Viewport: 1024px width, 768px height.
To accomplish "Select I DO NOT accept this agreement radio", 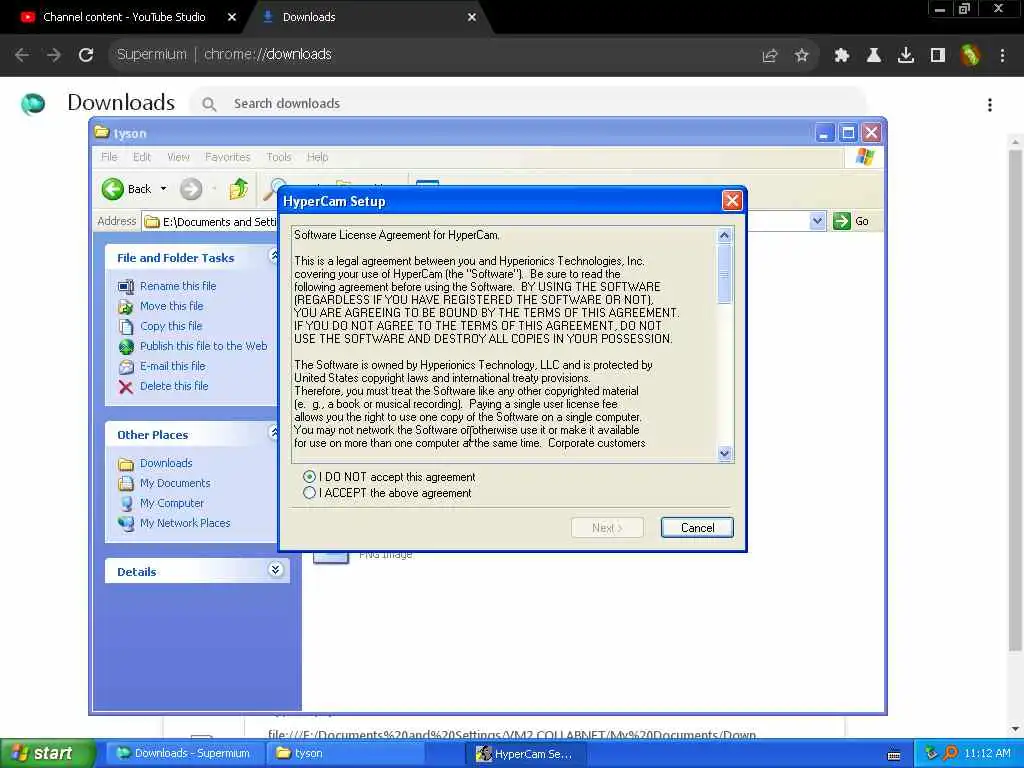I will pos(310,477).
